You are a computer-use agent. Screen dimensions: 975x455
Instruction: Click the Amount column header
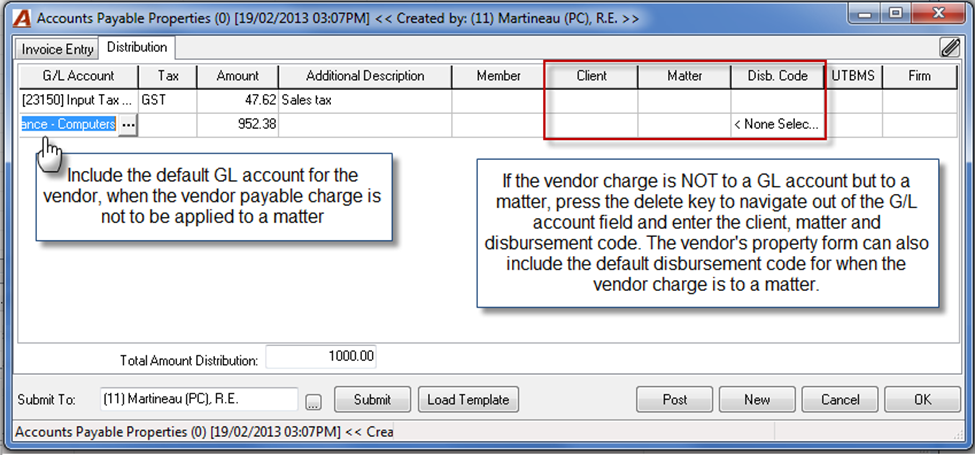[238, 76]
